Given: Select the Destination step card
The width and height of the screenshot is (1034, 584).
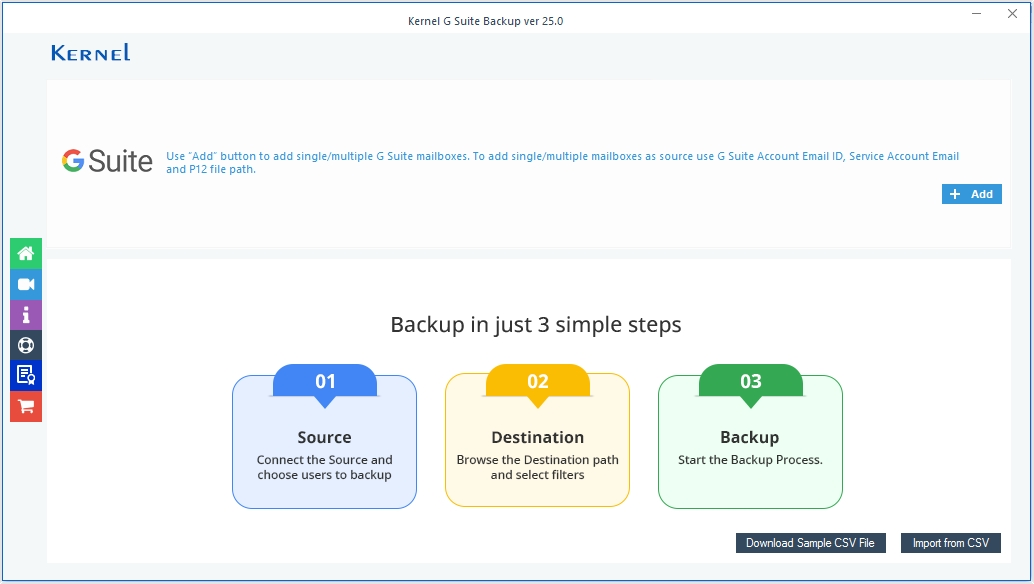Looking at the screenshot, I should pyautogui.click(x=537, y=444).
